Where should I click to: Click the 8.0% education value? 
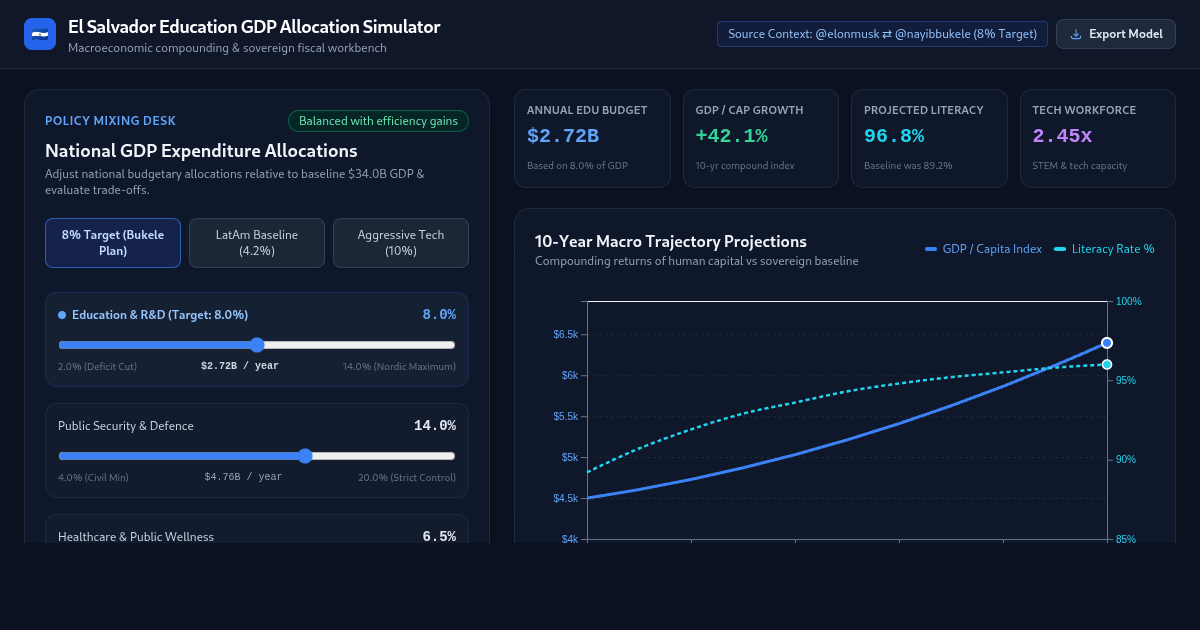(439, 315)
